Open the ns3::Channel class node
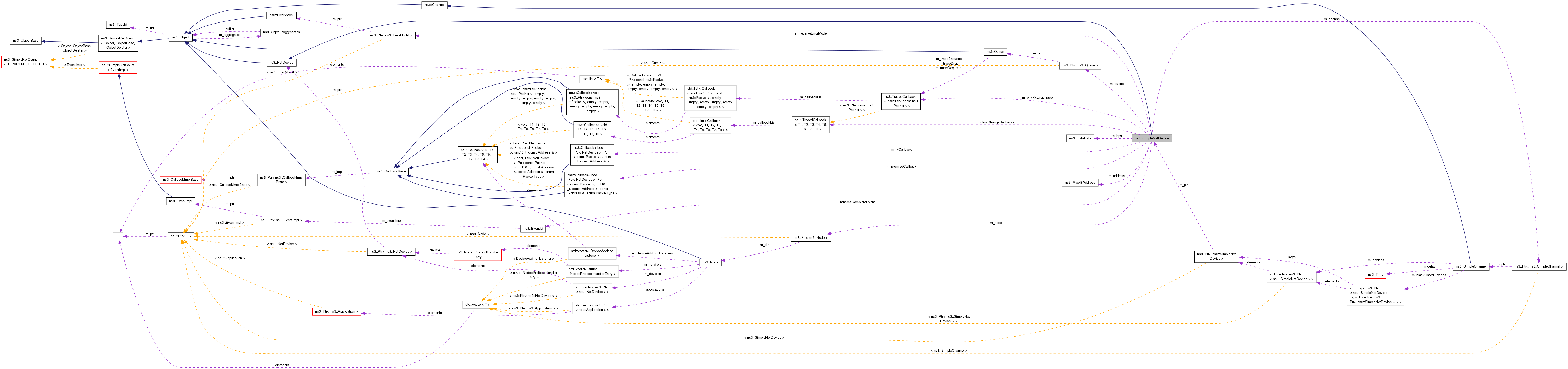The width and height of the screenshot is (1568, 369). point(434,5)
